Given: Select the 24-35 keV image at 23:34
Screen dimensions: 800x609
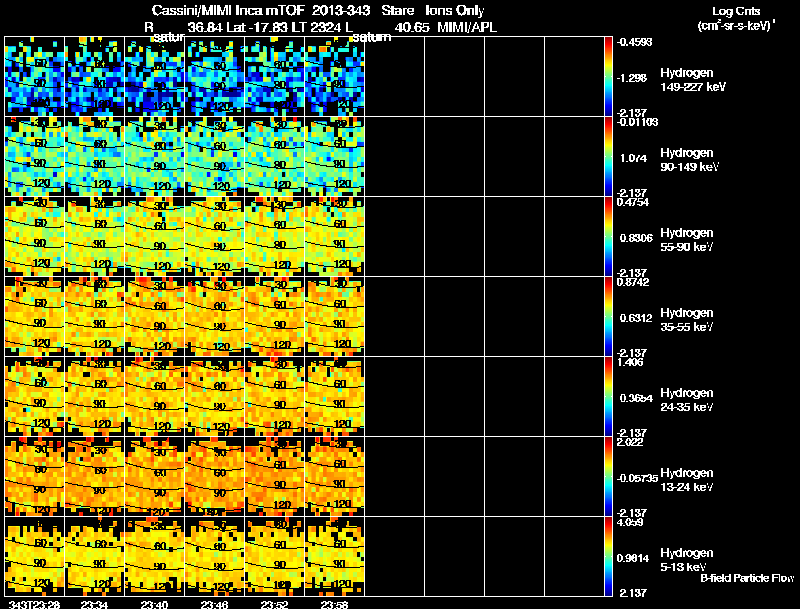Looking at the screenshot, I should click(x=94, y=397).
